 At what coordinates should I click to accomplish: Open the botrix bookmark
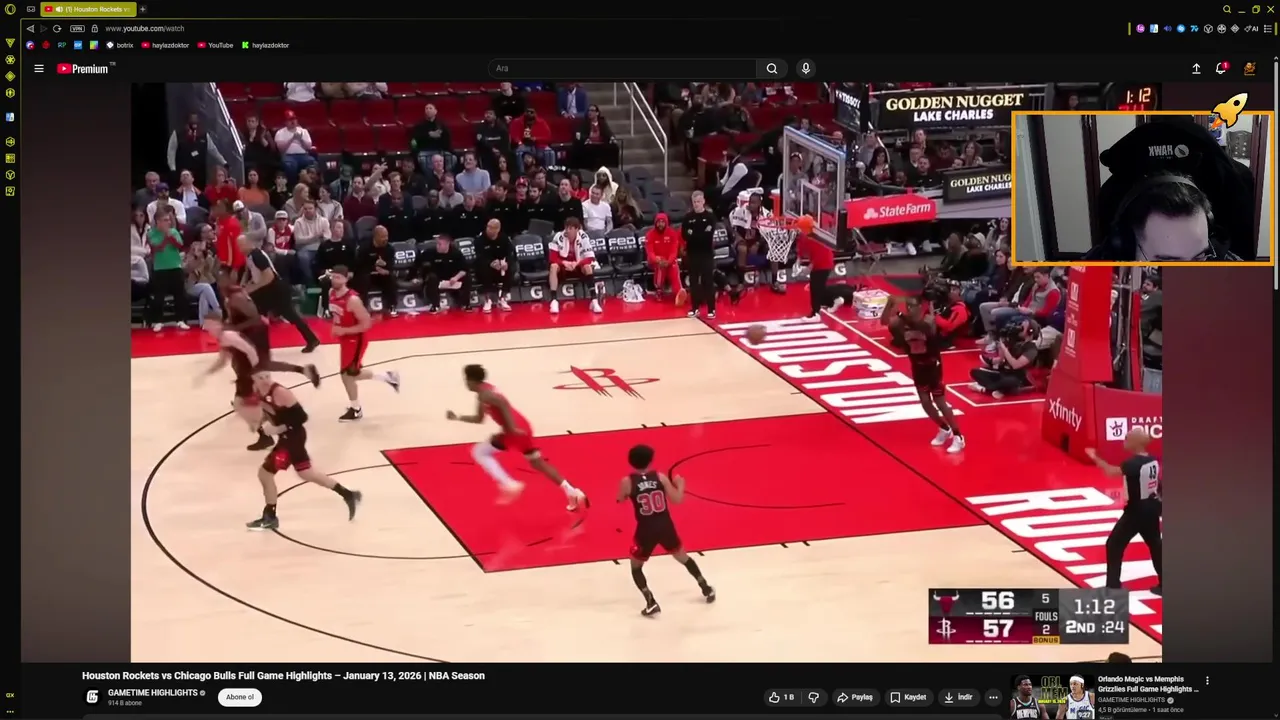(120, 45)
